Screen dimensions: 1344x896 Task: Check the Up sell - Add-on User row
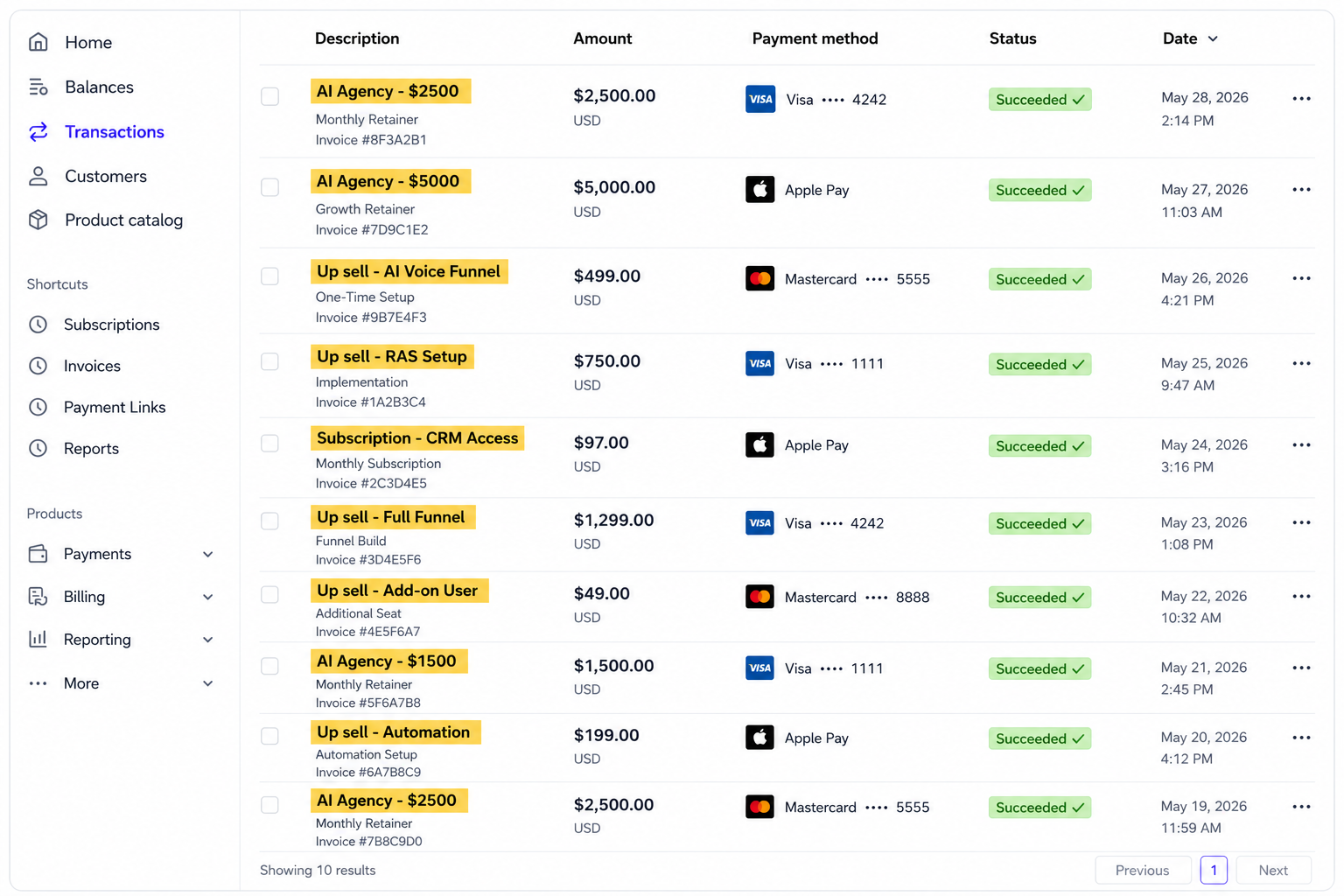pyautogui.click(x=269, y=595)
